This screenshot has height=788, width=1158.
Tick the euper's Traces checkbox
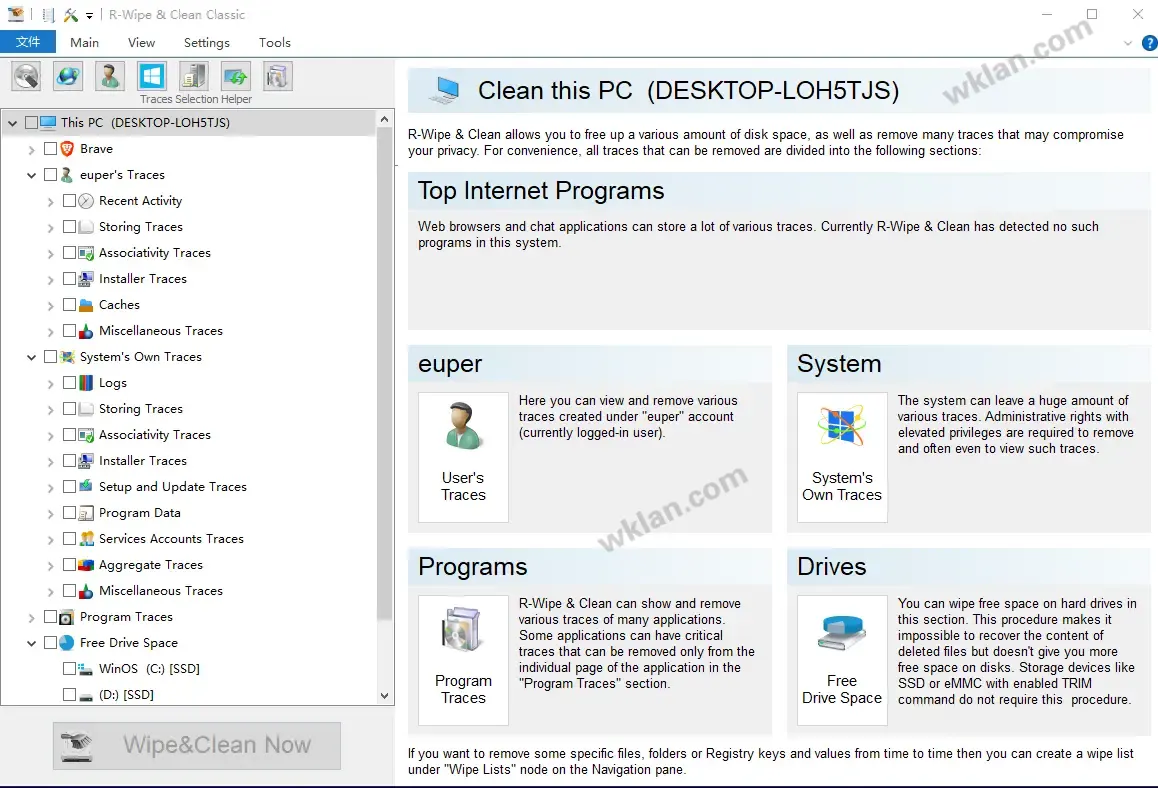50,174
